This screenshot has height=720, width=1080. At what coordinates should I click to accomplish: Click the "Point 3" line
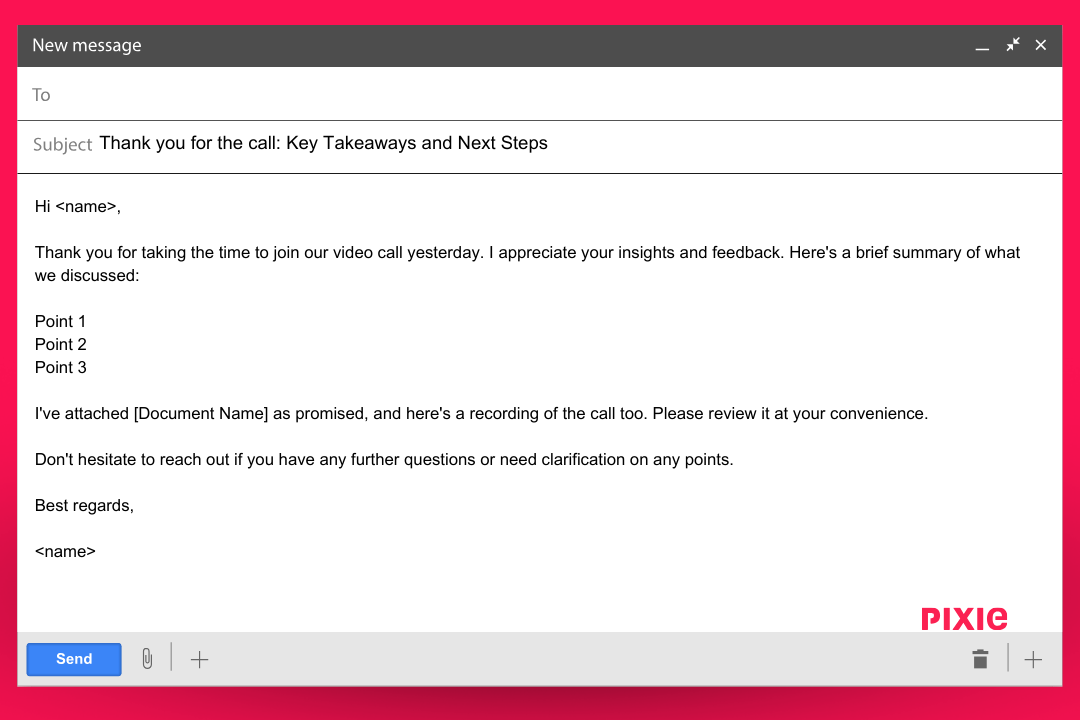[x=61, y=367]
